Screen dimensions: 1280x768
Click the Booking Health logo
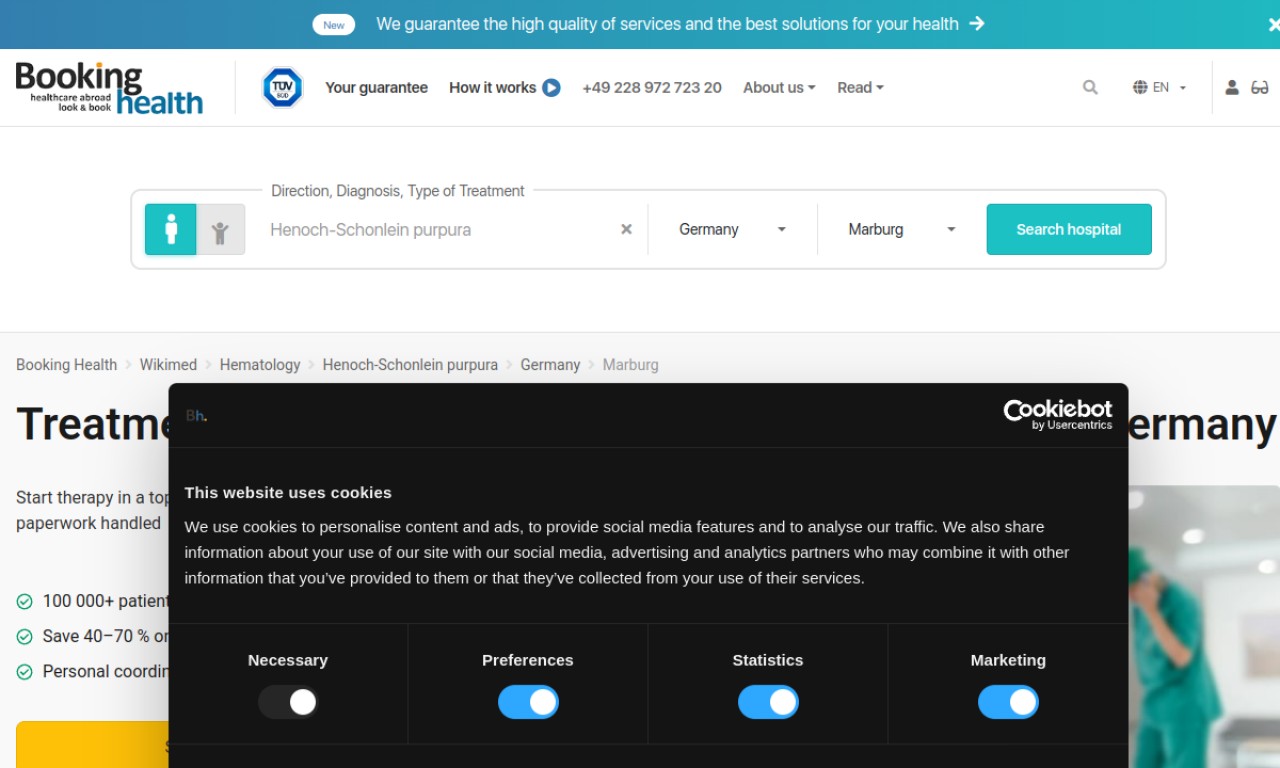109,88
